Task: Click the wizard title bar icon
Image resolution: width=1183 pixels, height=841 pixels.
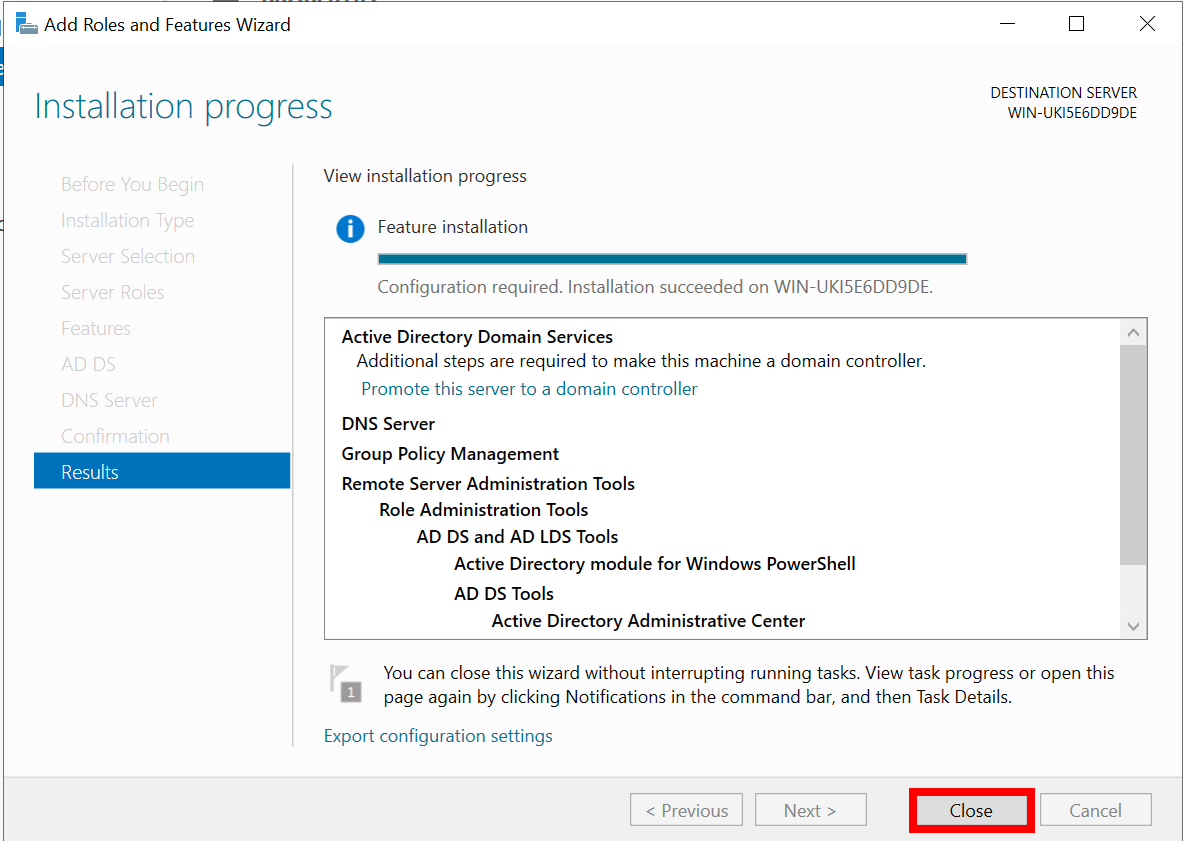Action: point(26,23)
